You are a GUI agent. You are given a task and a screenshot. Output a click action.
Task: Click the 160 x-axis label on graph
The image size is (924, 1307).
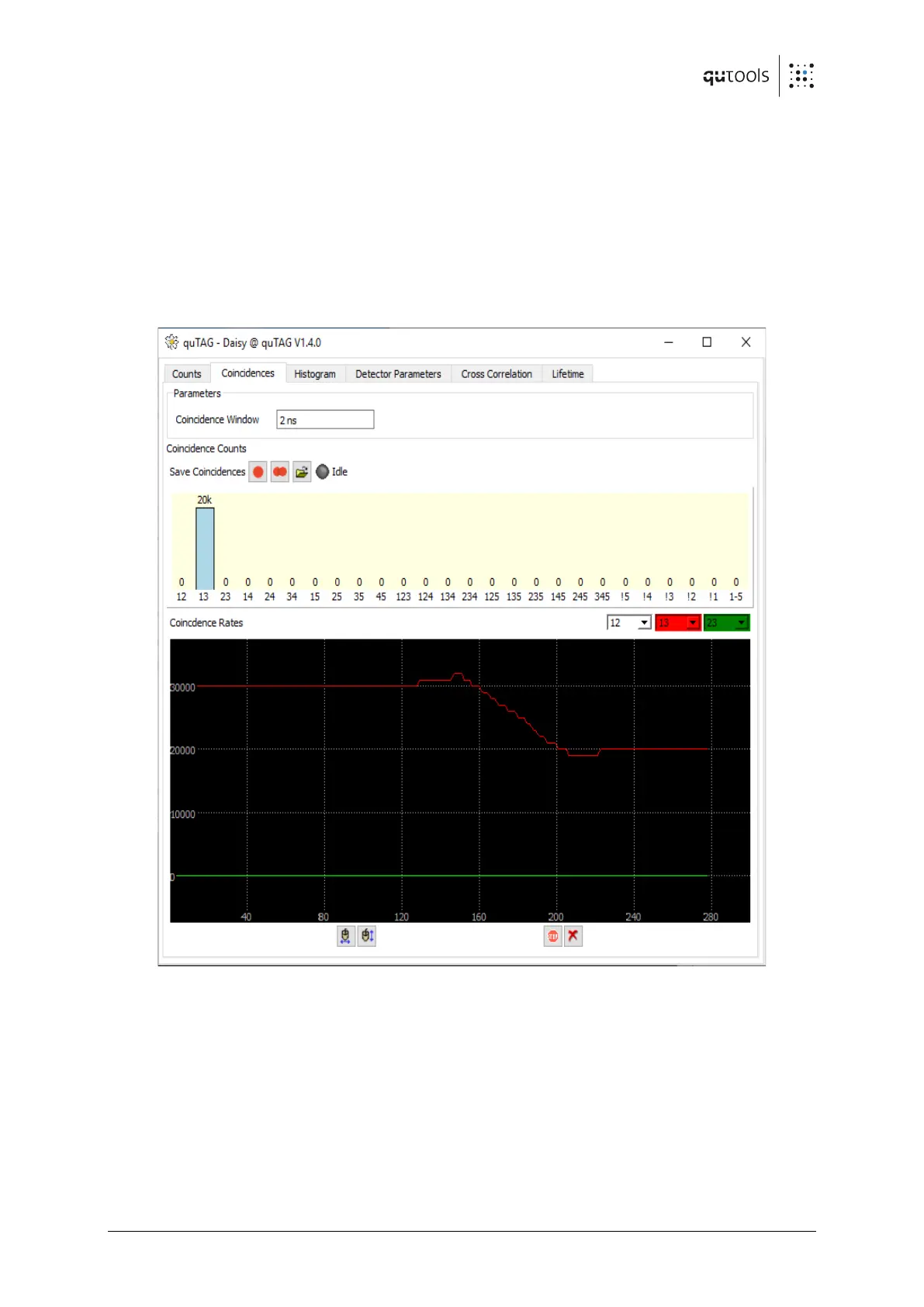pyautogui.click(x=479, y=917)
